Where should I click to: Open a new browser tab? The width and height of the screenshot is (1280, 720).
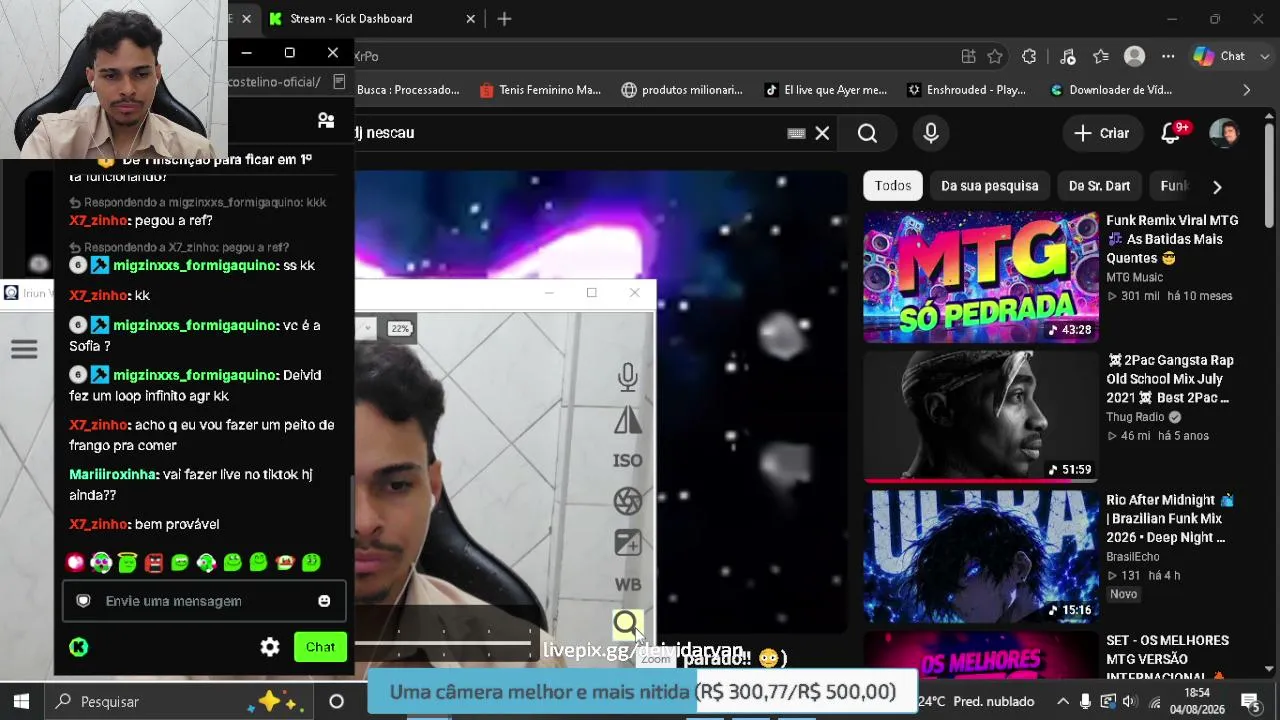click(x=504, y=19)
